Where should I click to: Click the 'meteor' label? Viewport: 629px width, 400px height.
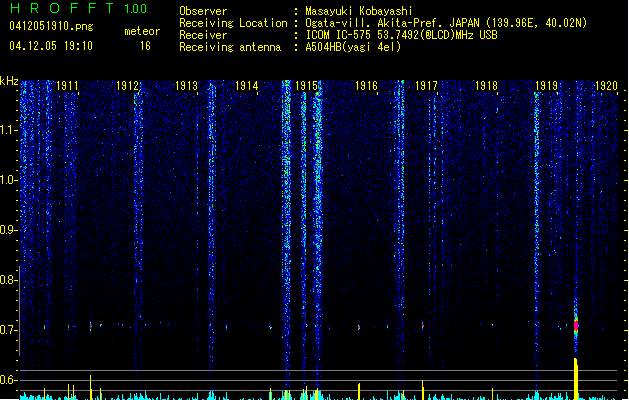pos(142,31)
